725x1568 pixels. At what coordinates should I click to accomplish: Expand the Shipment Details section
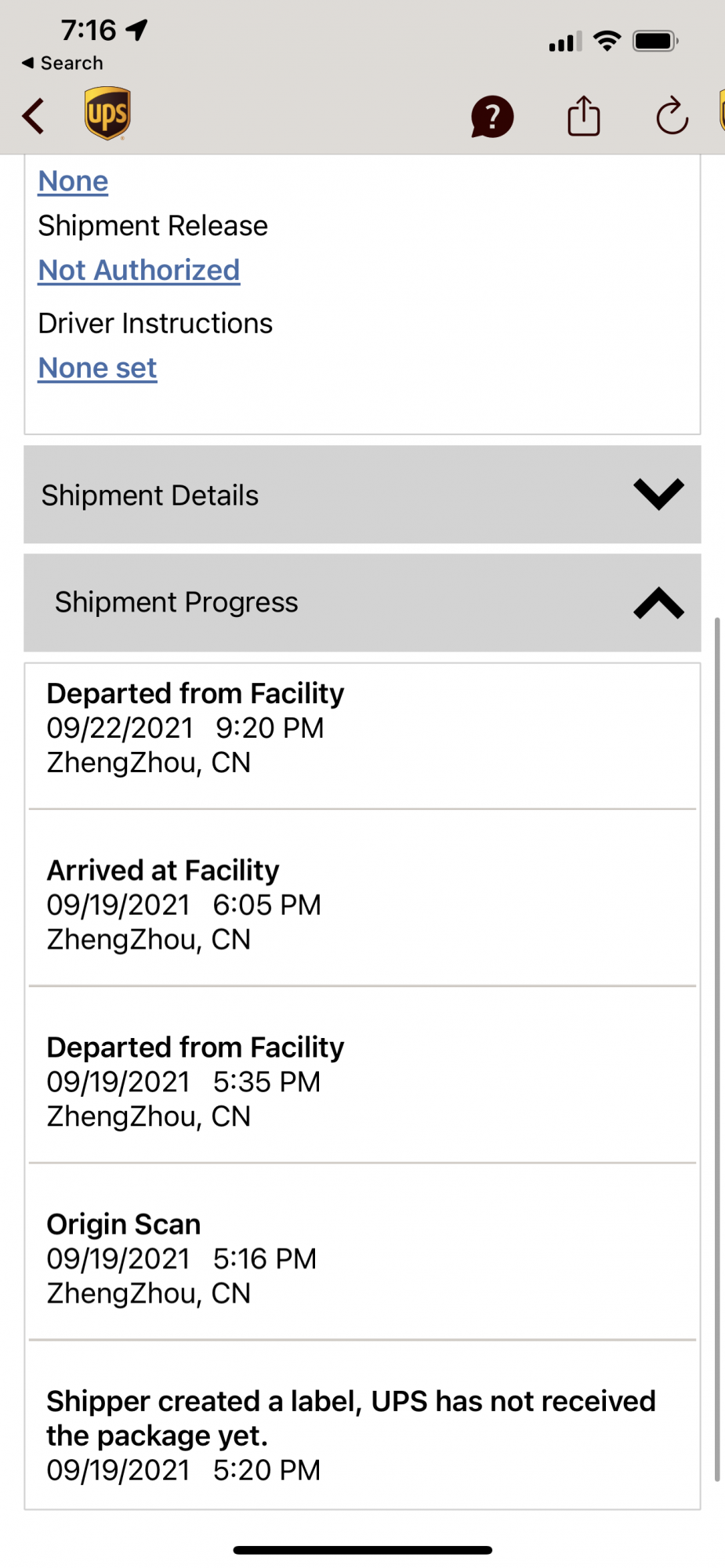362,495
